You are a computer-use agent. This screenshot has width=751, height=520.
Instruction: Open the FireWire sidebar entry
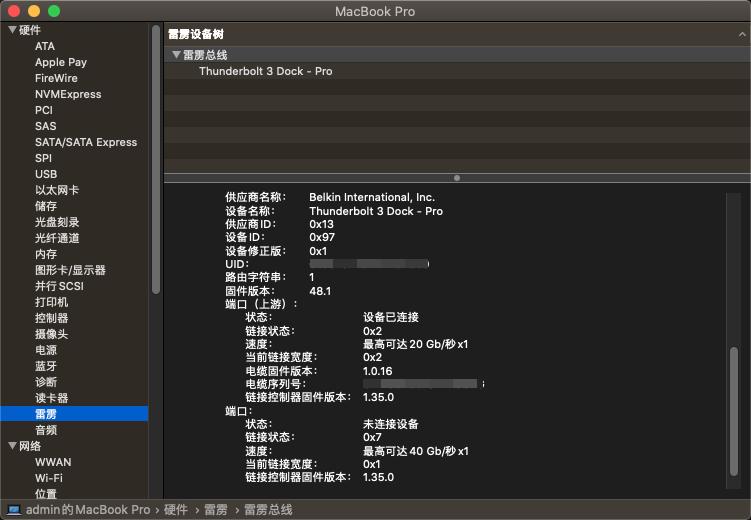56,78
